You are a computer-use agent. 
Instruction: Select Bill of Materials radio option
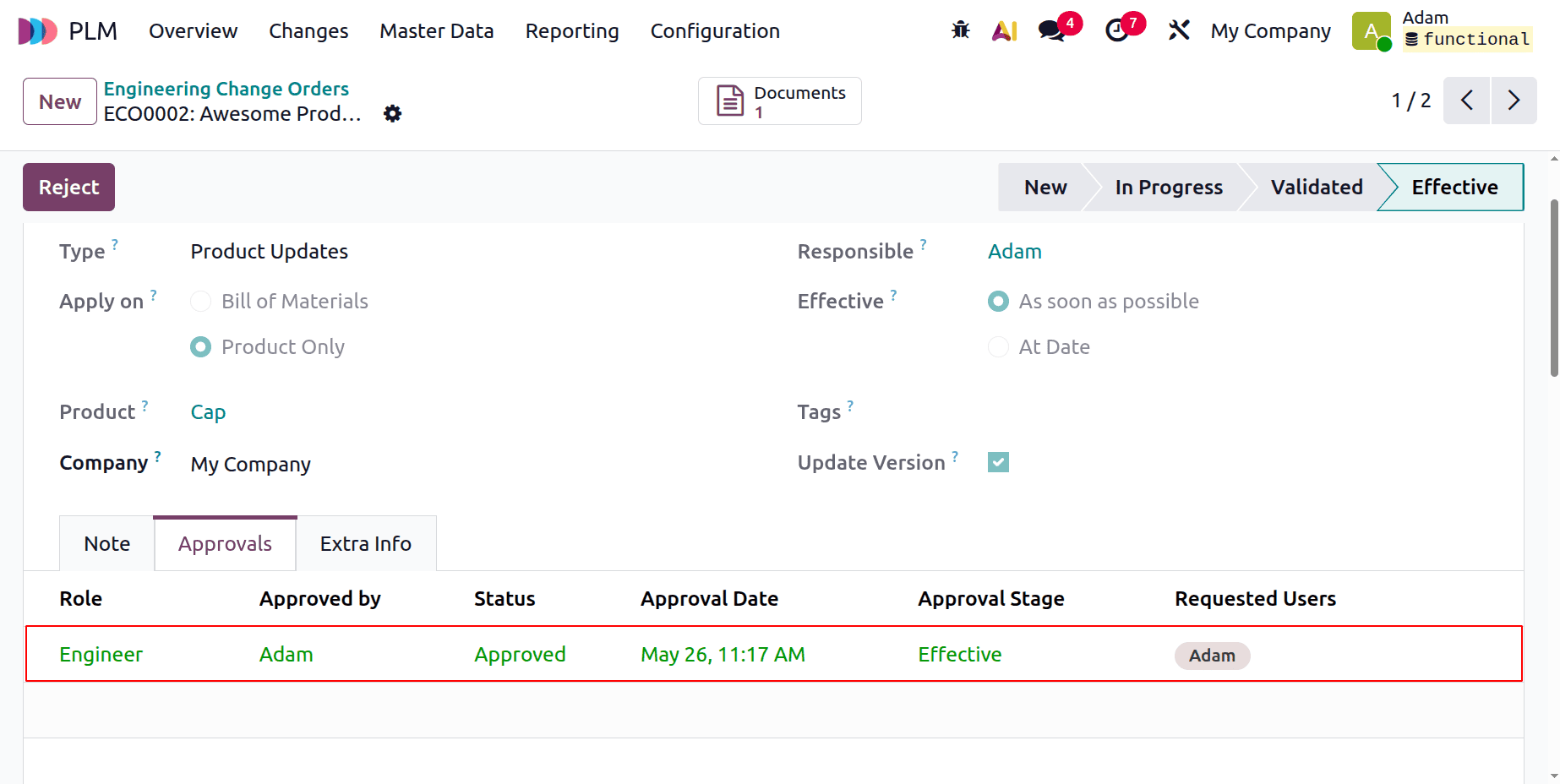point(200,302)
